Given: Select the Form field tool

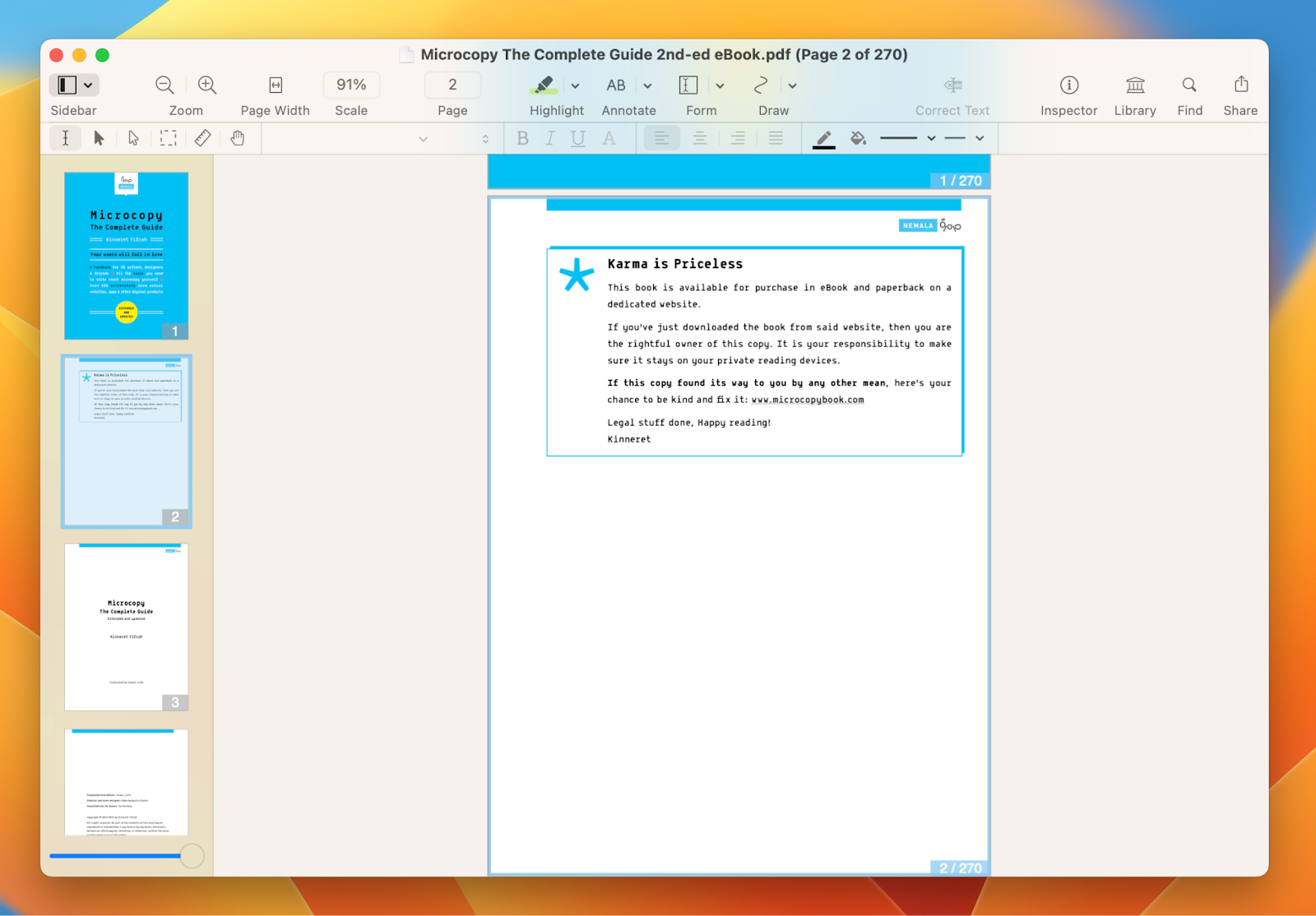Looking at the screenshot, I should tap(688, 85).
